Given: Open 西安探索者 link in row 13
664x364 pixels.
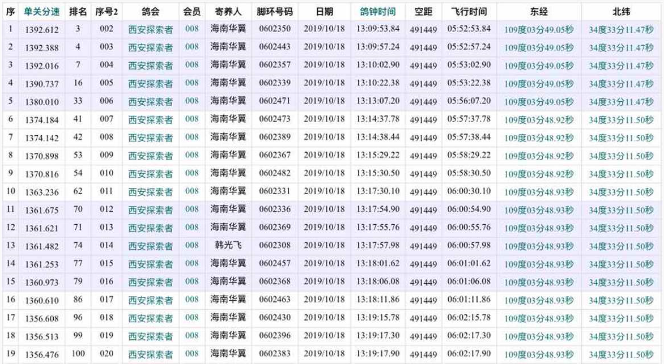Looking at the screenshot, I should tap(151, 246).
